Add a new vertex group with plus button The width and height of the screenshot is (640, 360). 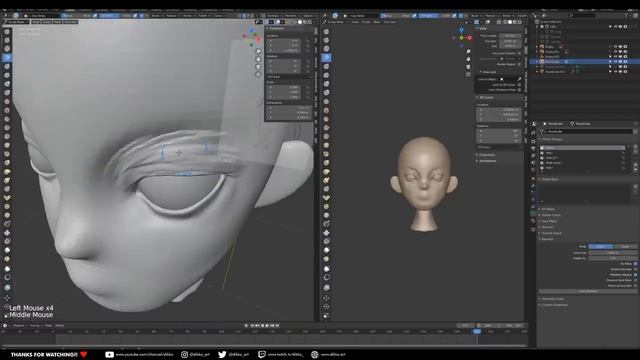636,147
